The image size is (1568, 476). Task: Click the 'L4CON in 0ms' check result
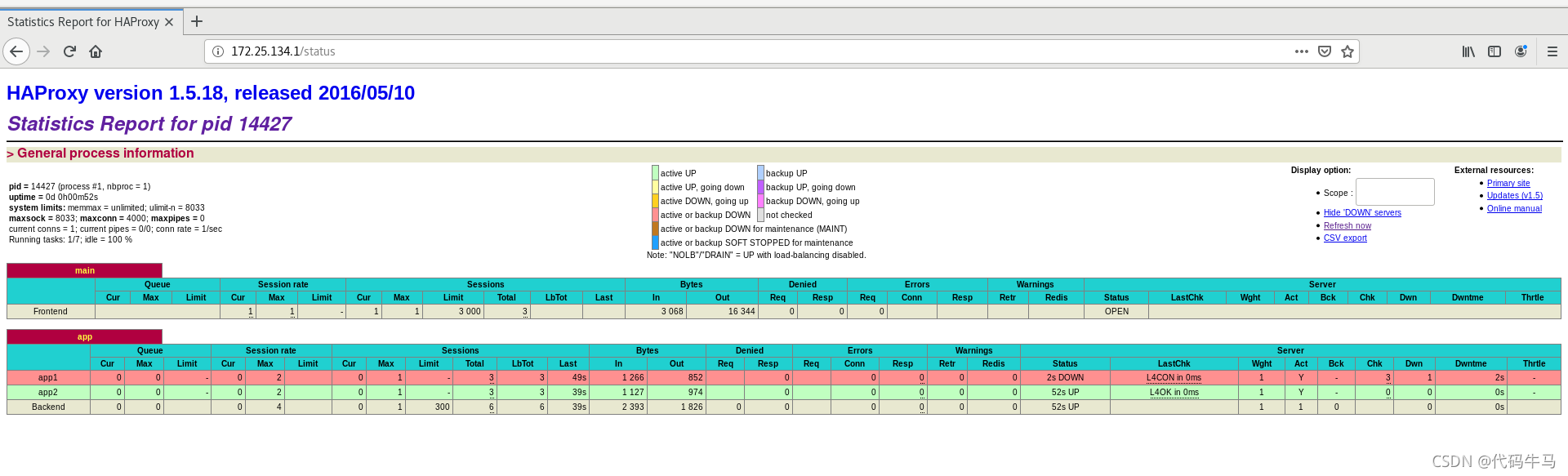(1174, 378)
